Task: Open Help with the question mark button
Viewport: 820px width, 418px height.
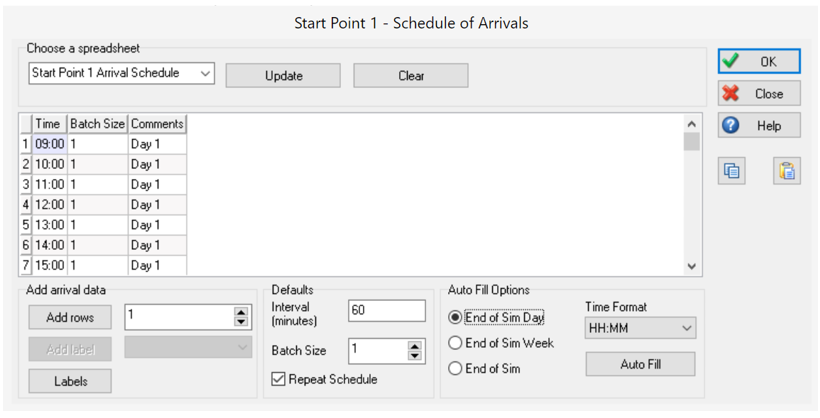Action: pyautogui.click(x=759, y=127)
